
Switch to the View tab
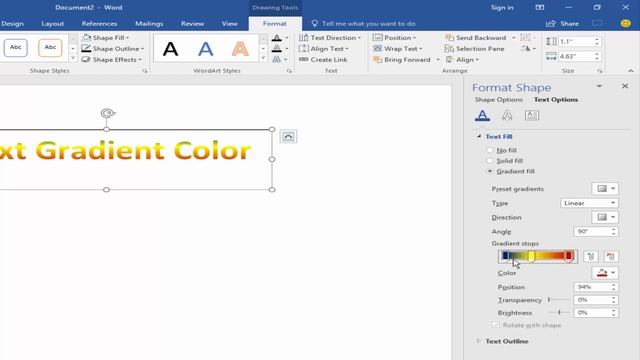[x=229, y=24]
